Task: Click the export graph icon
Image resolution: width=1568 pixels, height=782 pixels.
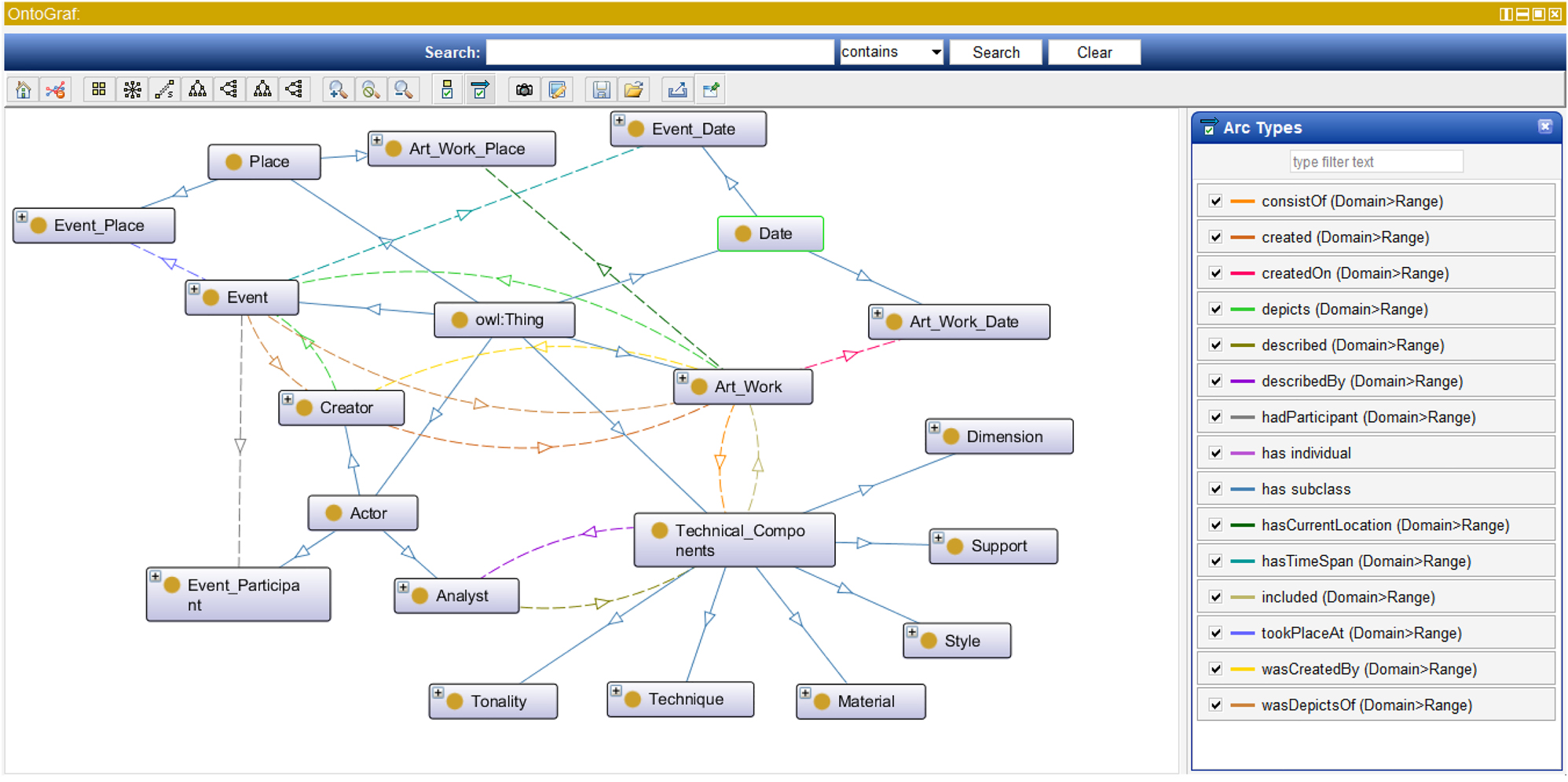Action: pos(676,90)
